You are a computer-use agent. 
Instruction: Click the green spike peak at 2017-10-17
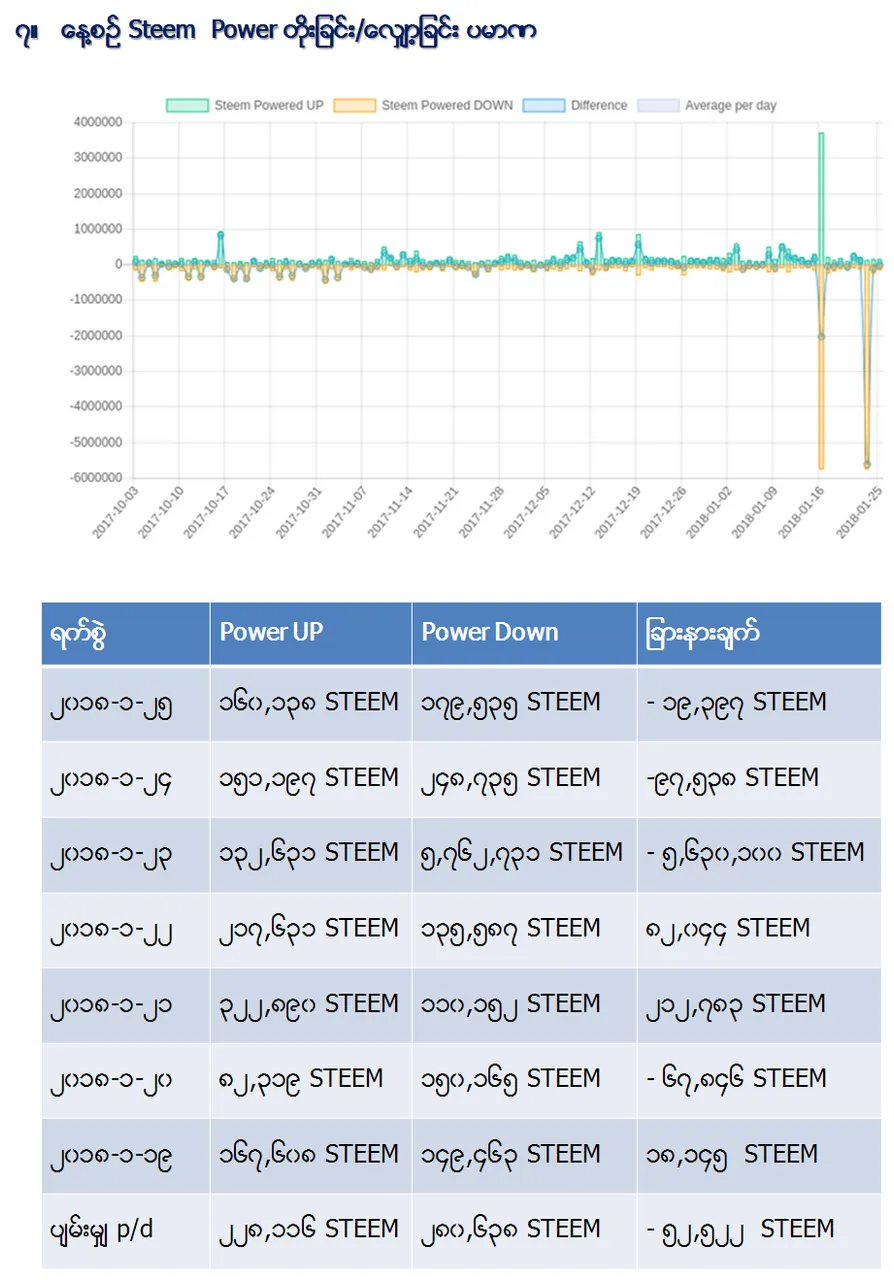coord(220,234)
